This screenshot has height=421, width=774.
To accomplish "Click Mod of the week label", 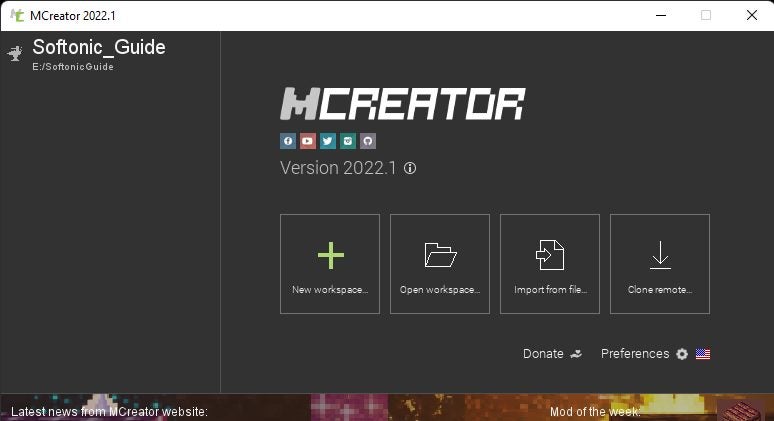I will point(595,412).
